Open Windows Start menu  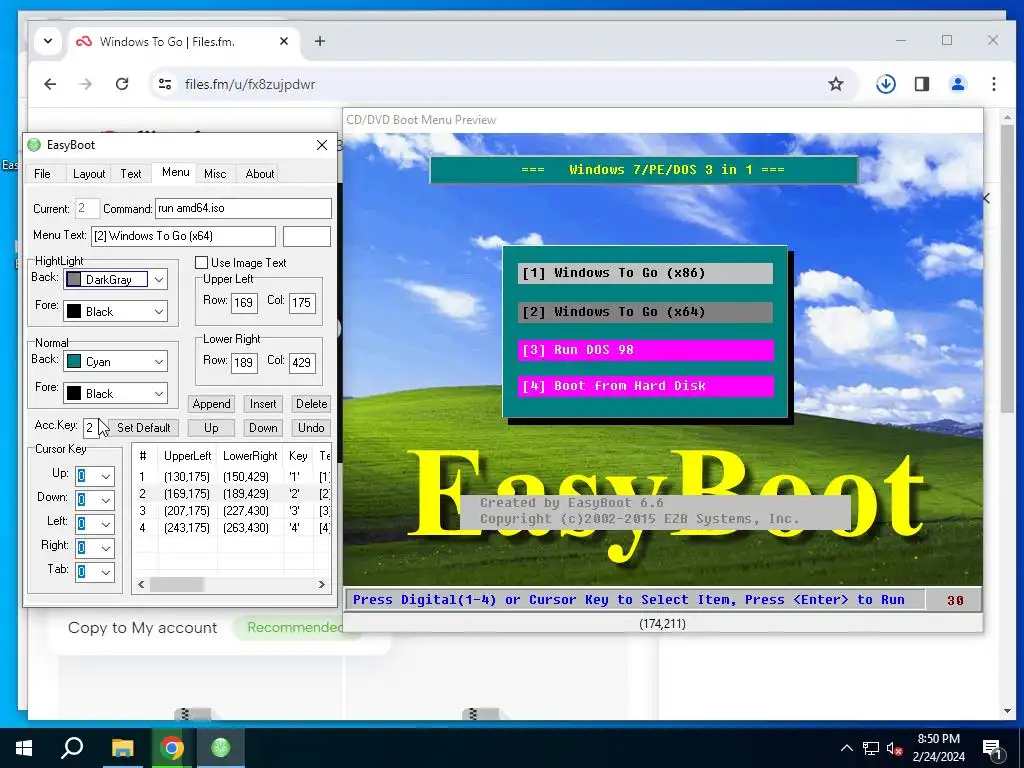coord(24,748)
